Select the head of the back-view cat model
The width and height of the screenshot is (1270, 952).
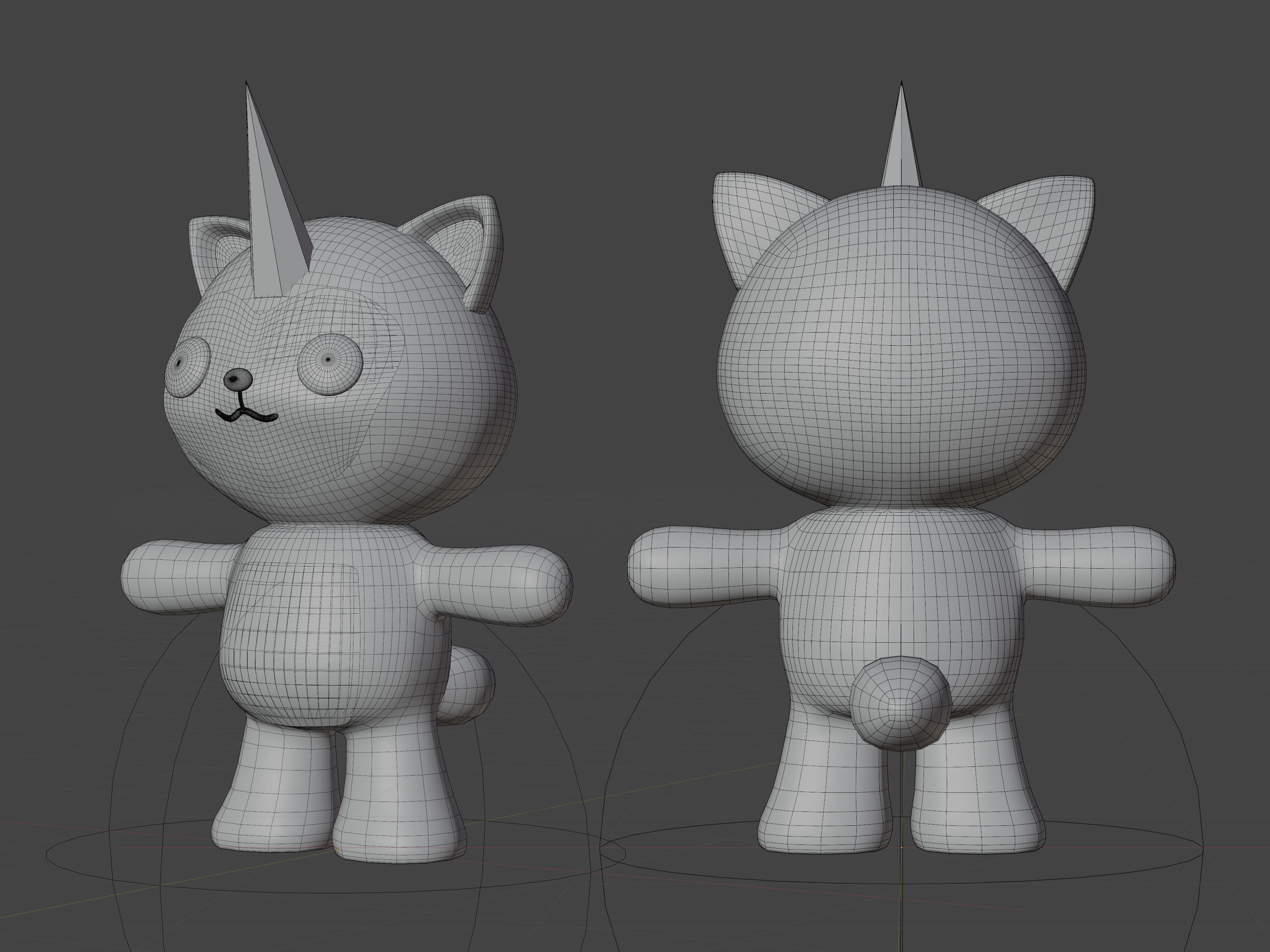(902, 347)
